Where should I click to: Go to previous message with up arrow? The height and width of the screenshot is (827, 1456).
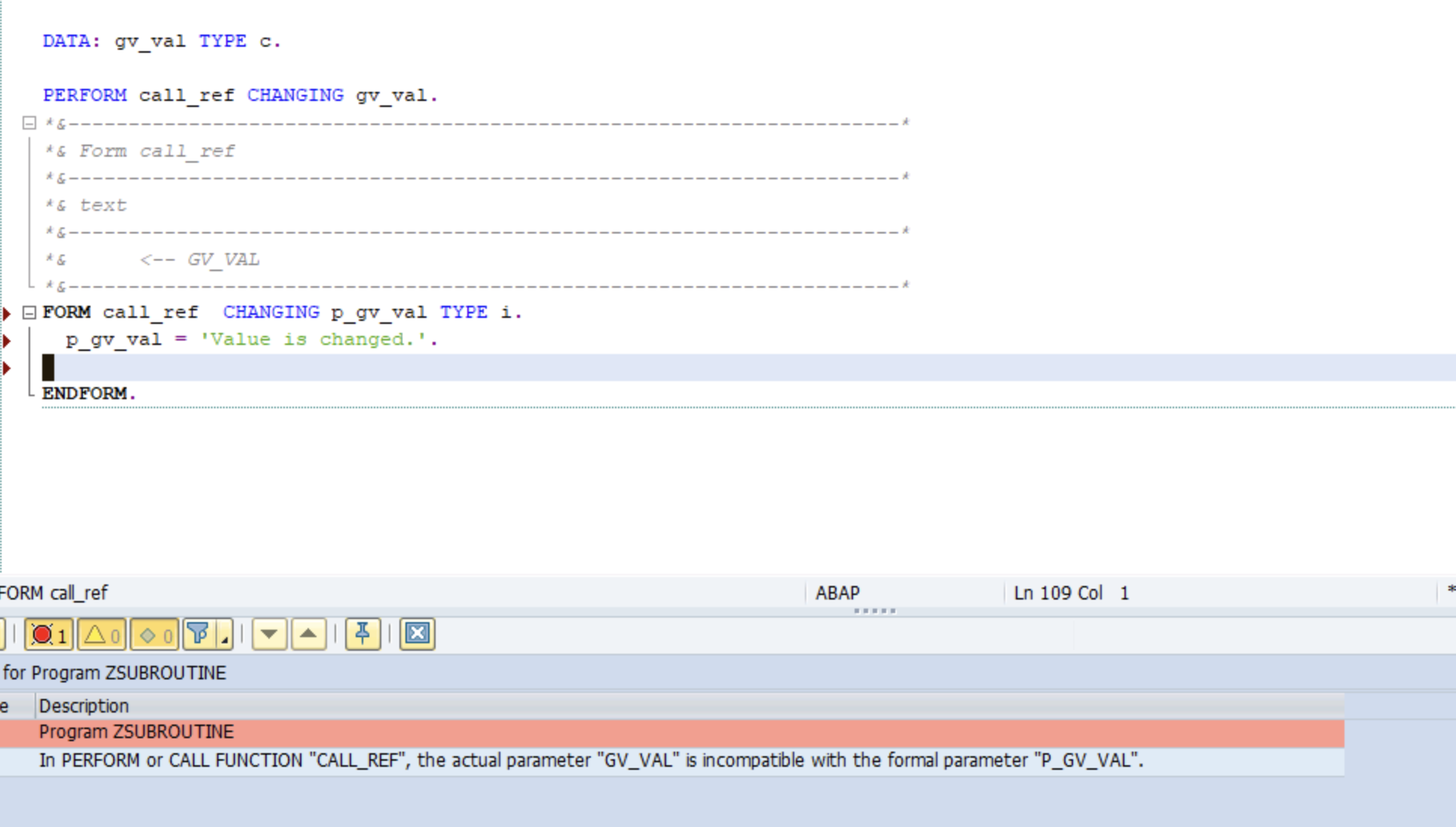308,635
